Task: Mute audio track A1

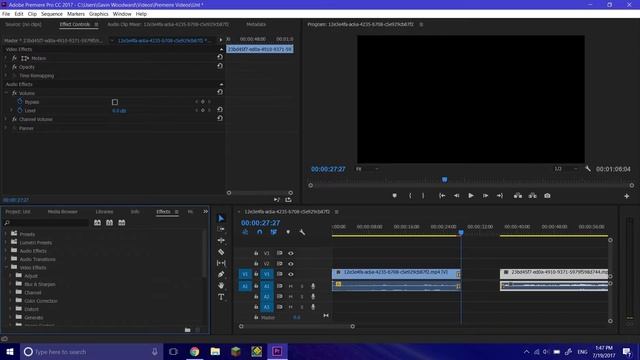Action: pos(291,286)
